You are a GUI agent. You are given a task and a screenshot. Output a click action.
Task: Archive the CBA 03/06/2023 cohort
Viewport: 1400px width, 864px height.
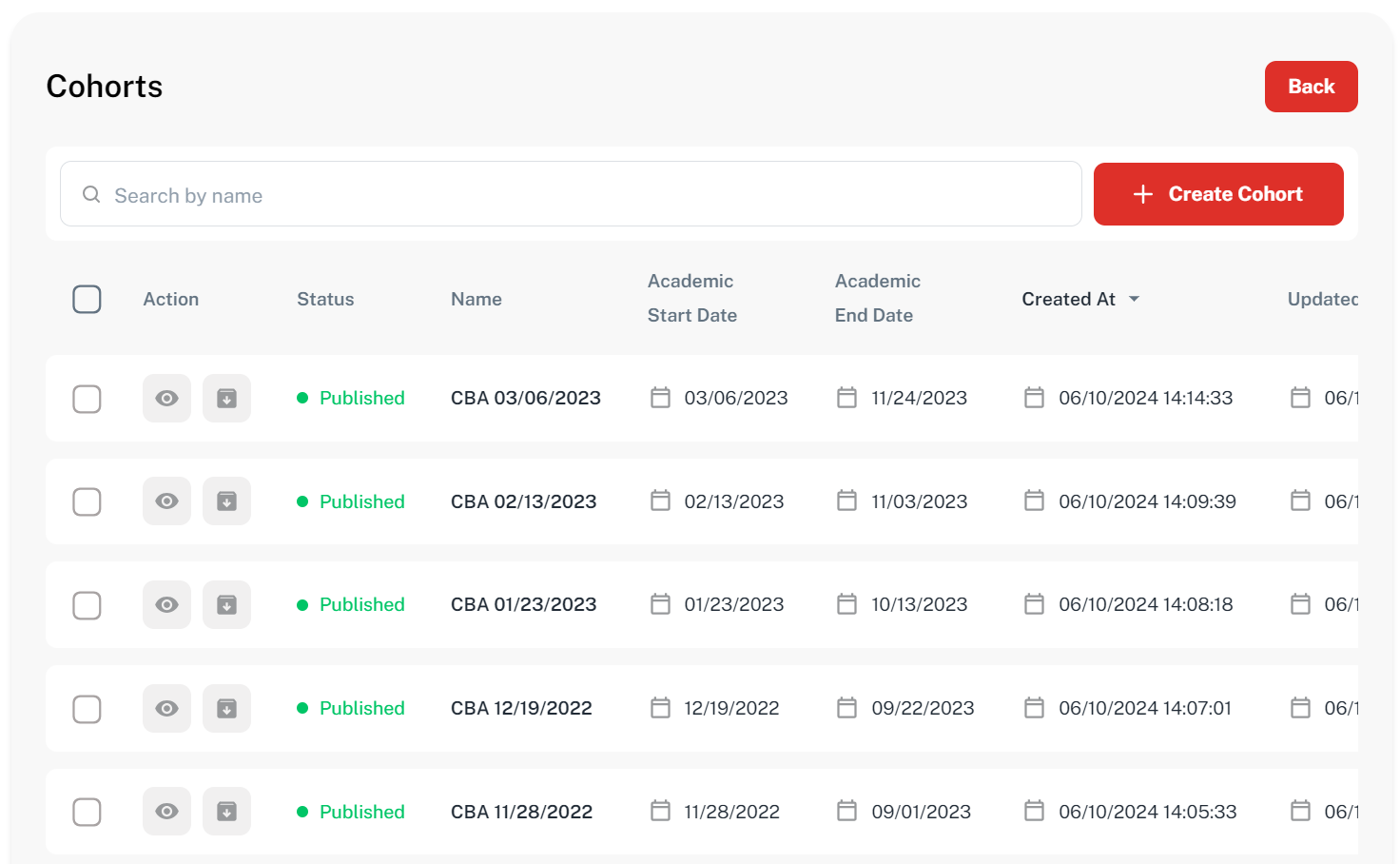tap(226, 398)
